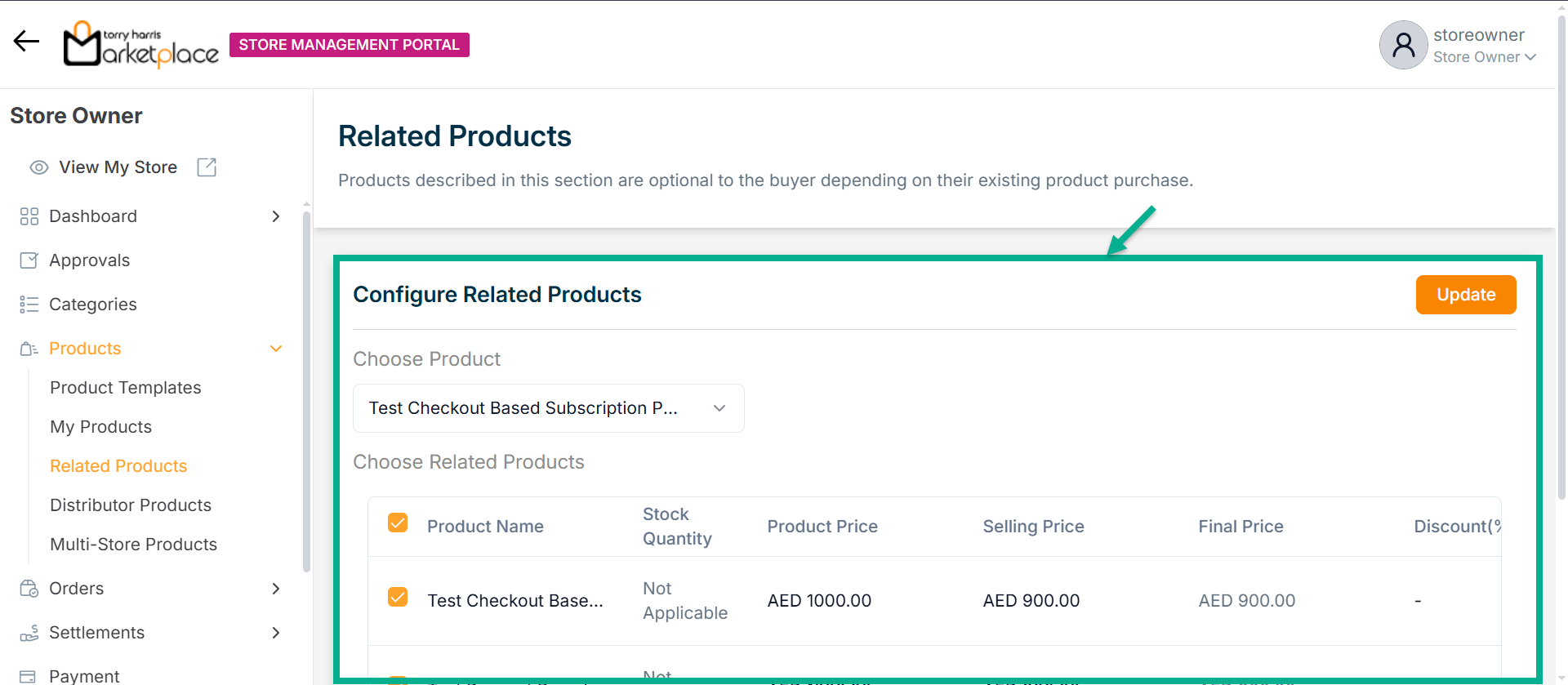The height and width of the screenshot is (685, 1568).
Task: Click the Dashboard grid icon
Action: tap(29, 216)
